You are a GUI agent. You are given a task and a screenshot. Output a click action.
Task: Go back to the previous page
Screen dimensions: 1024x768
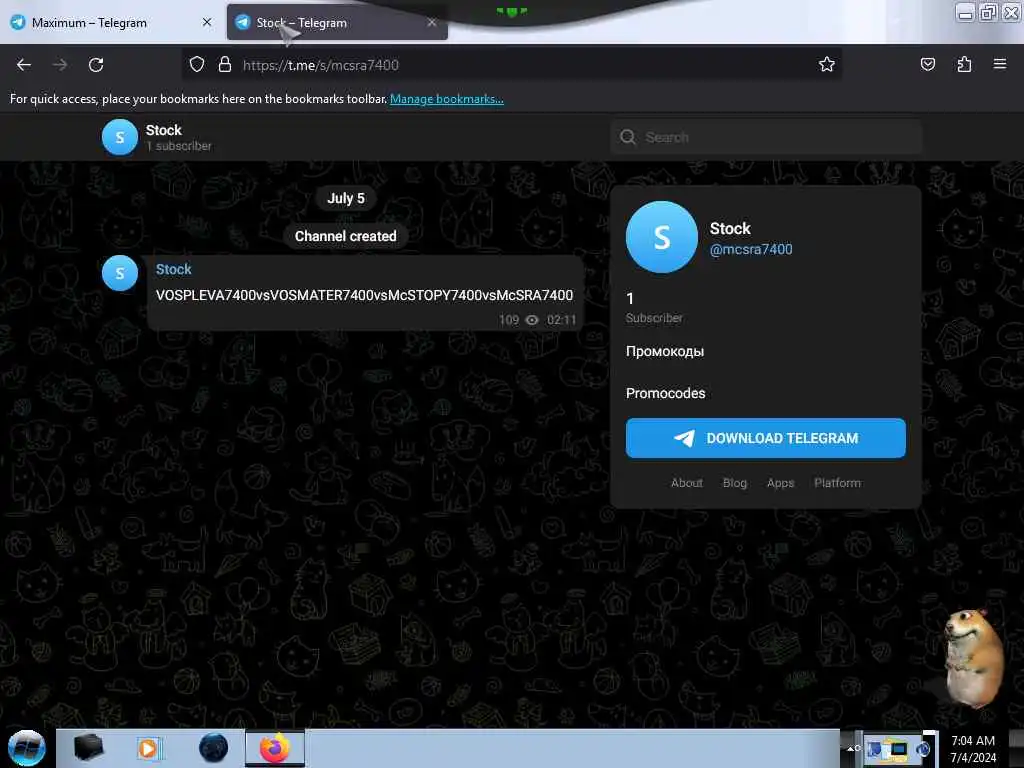point(24,65)
